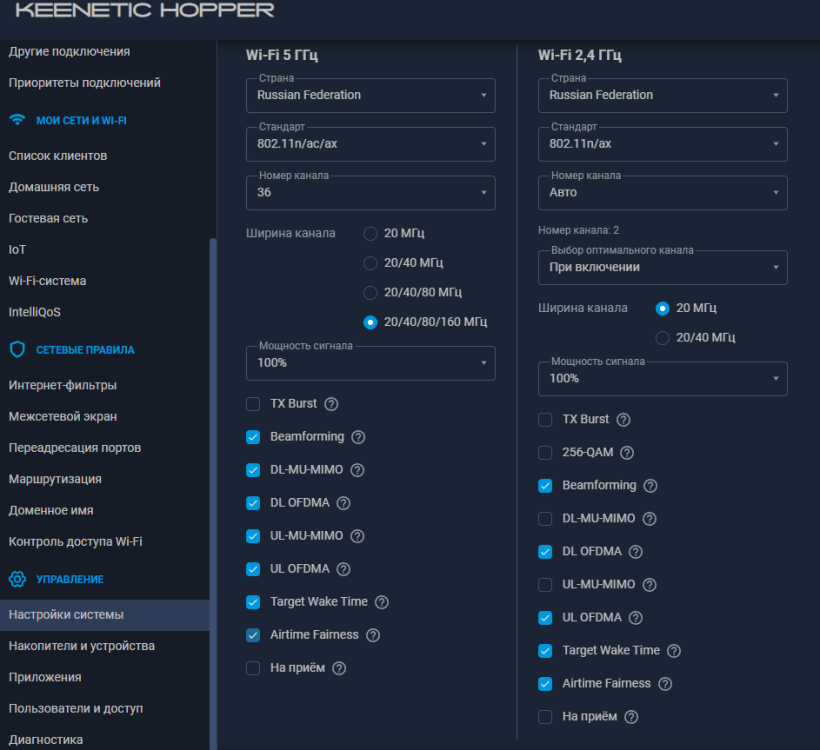Open 2,4 ГГц Стандарт dropdown
The width and height of the screenshot is (820, 750).
point(662,143)
